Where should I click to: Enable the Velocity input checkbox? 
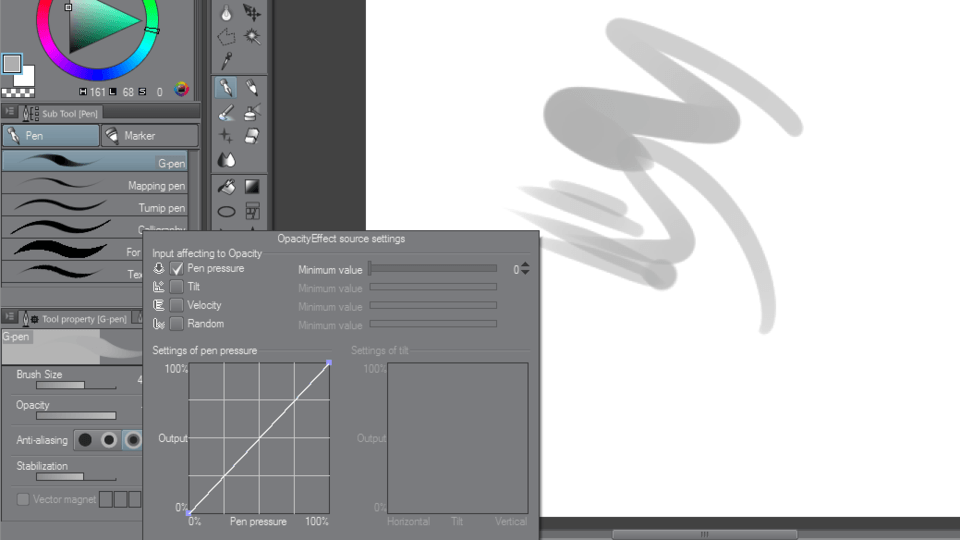tap(177, 306)
